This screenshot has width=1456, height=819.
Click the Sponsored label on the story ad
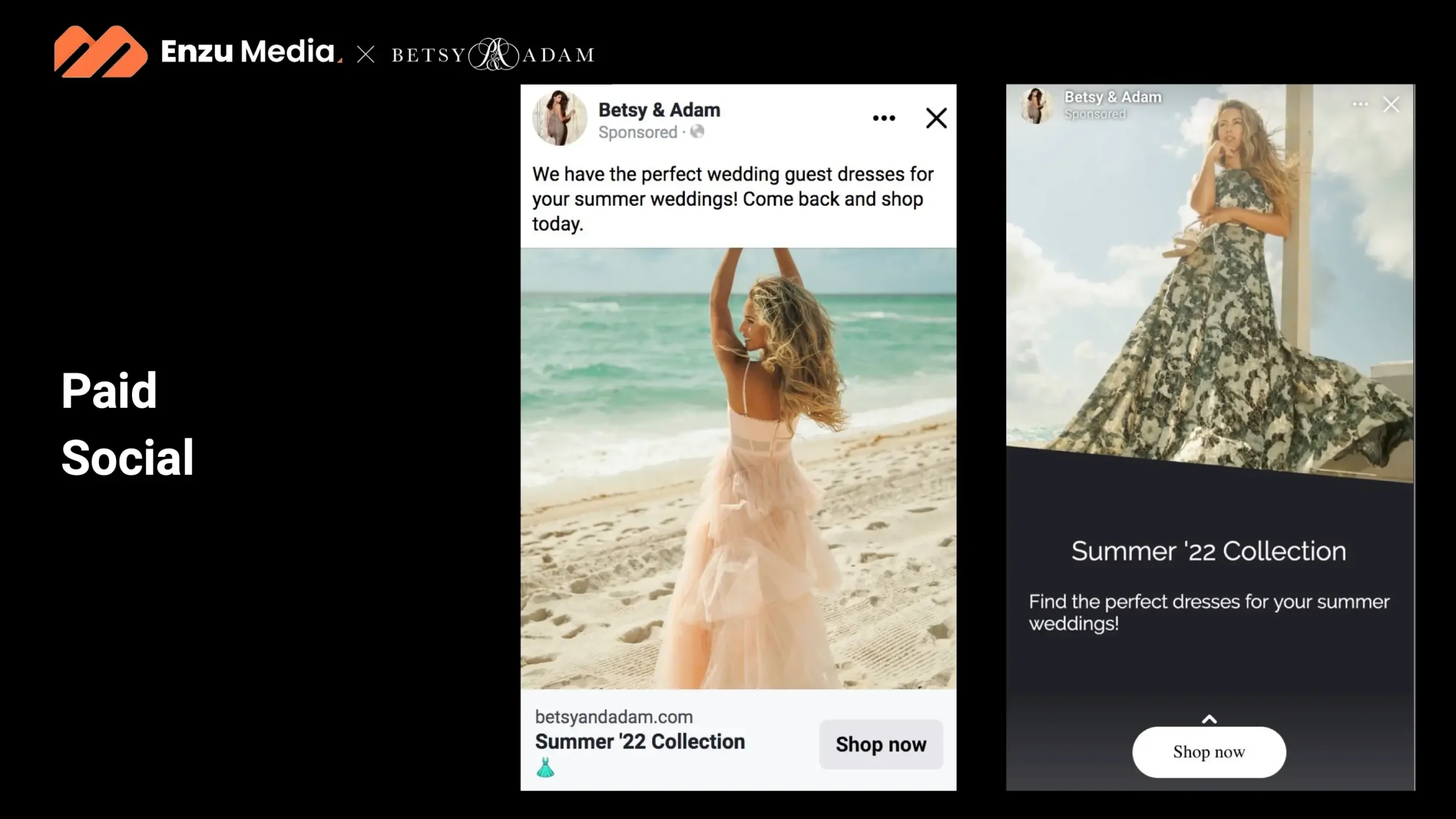tap(1095, 114)
